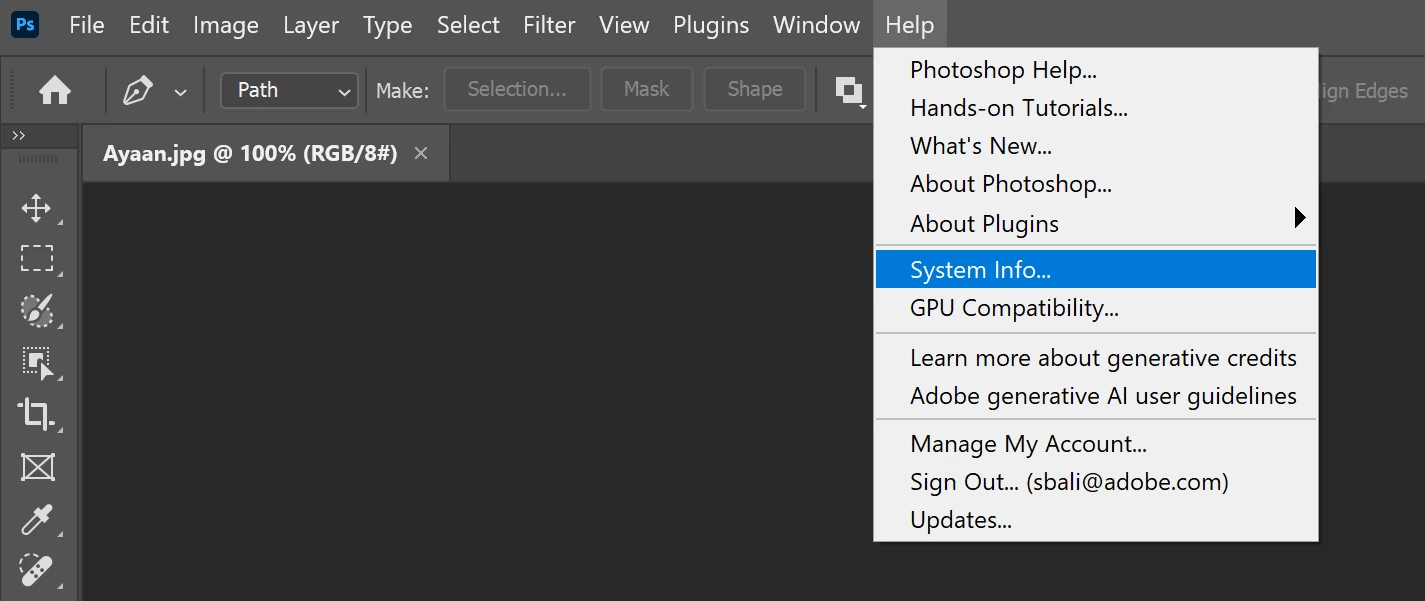Open the Pen tool preset picker arrow
Viewport: 1425px width, 601px height.
pyautogui.click(x=180, y=92)
